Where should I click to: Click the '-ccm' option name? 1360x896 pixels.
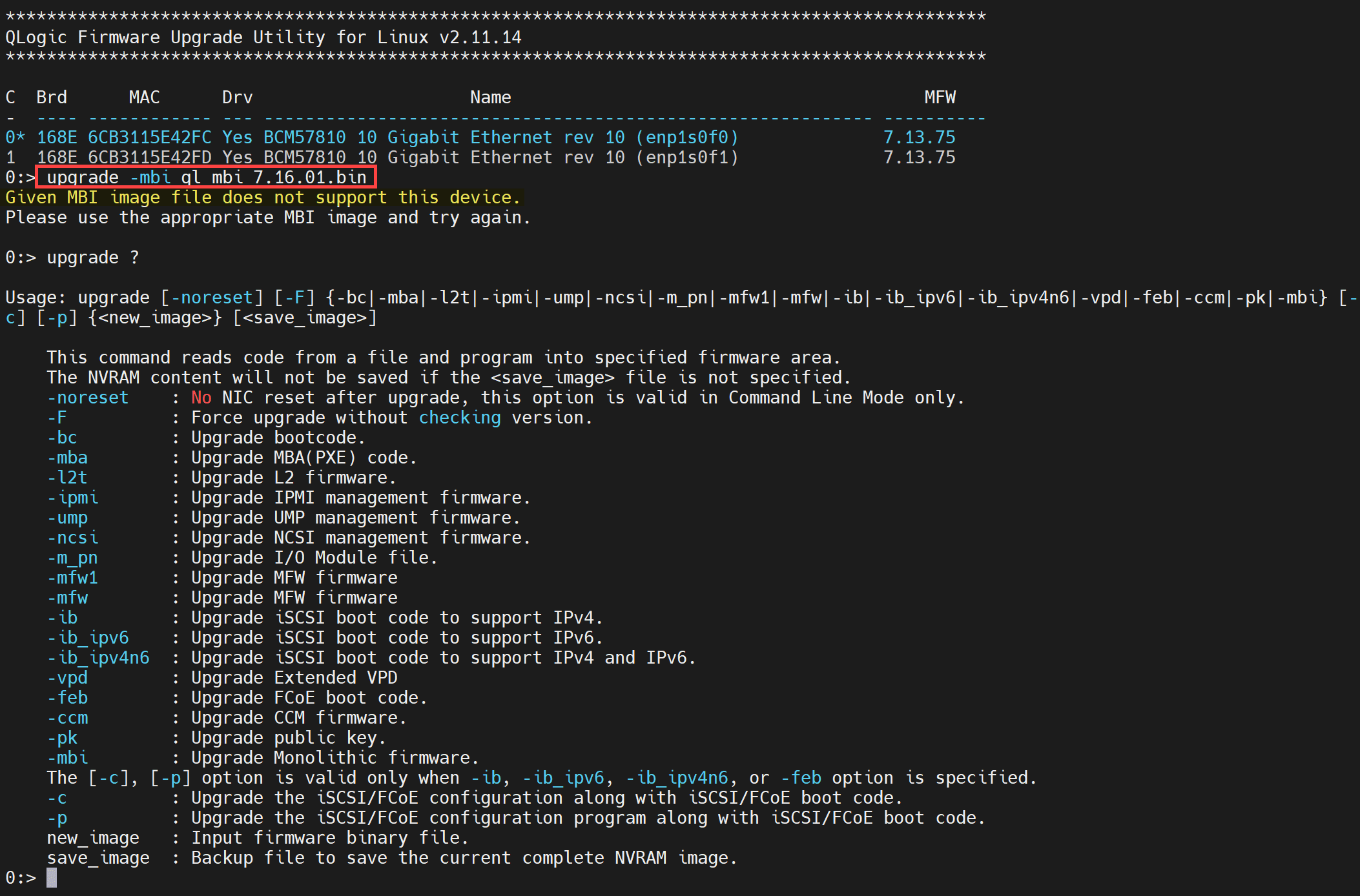67,718
